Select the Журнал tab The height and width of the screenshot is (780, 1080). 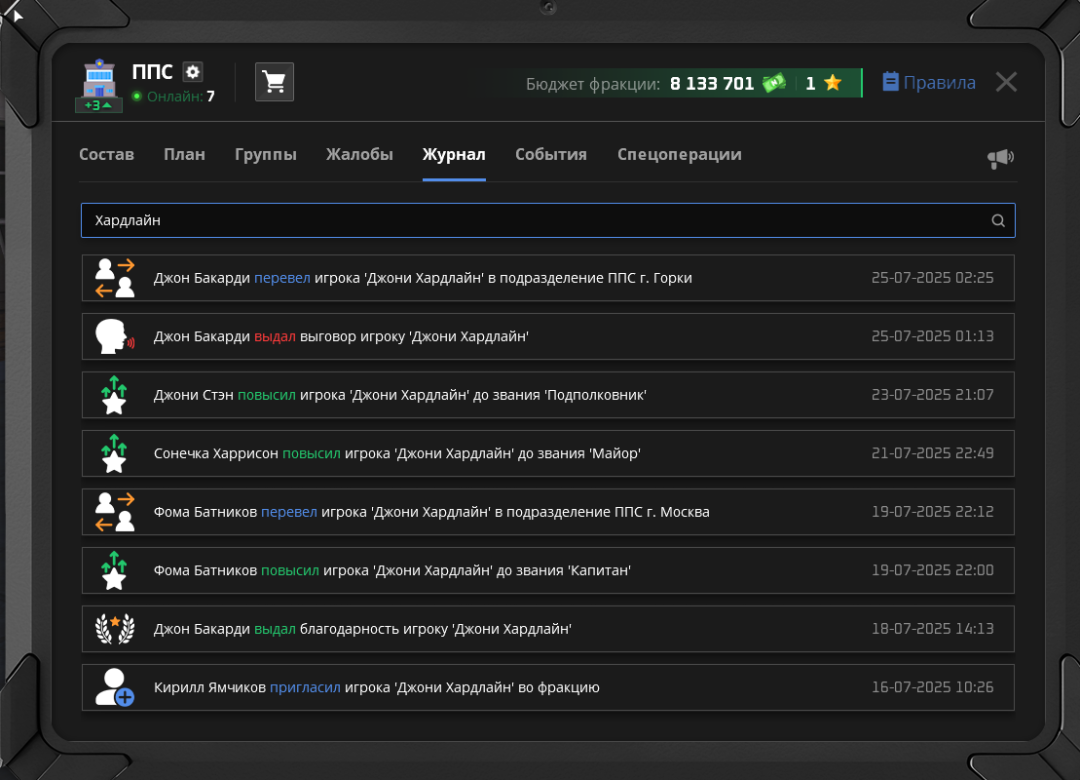[454, 154]
